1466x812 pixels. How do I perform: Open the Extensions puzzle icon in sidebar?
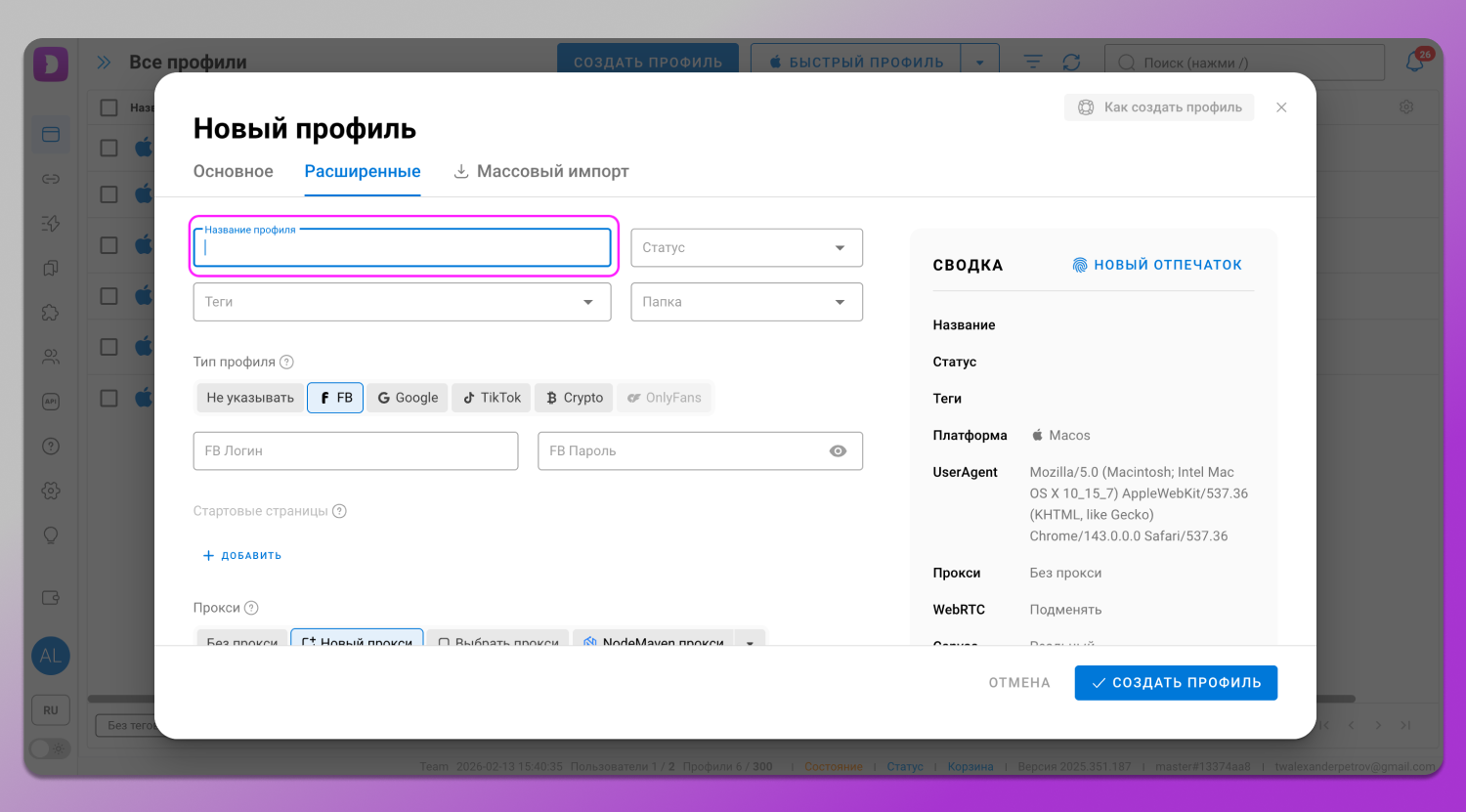pyautogui.click(x=51, y=313)
